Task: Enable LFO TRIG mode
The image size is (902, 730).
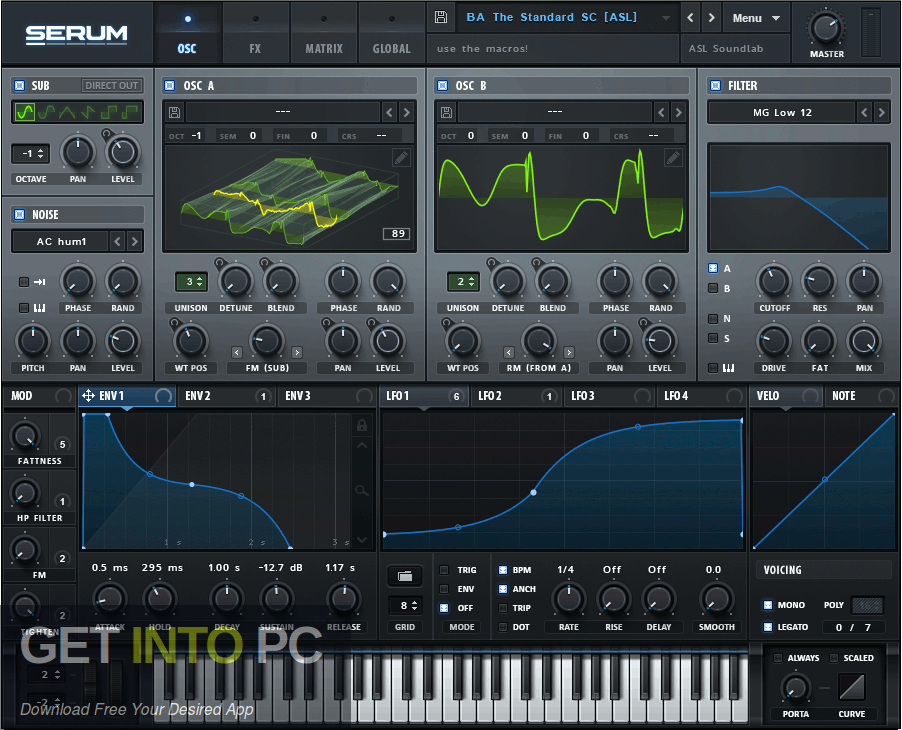Action: coord(444,570)
